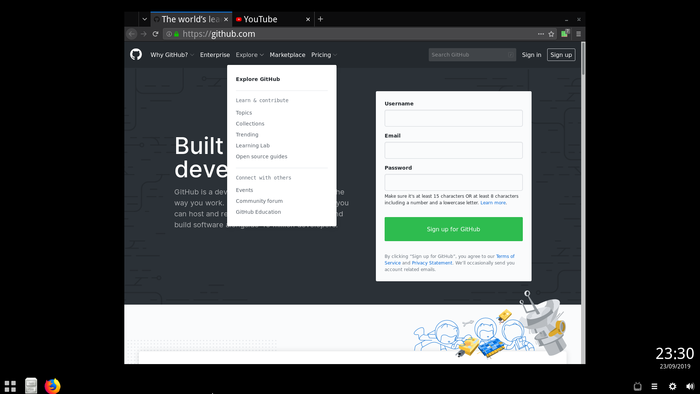Collapse the Explore dropdown menu
This screenshot has width=700, height=394.
(250, 54)
